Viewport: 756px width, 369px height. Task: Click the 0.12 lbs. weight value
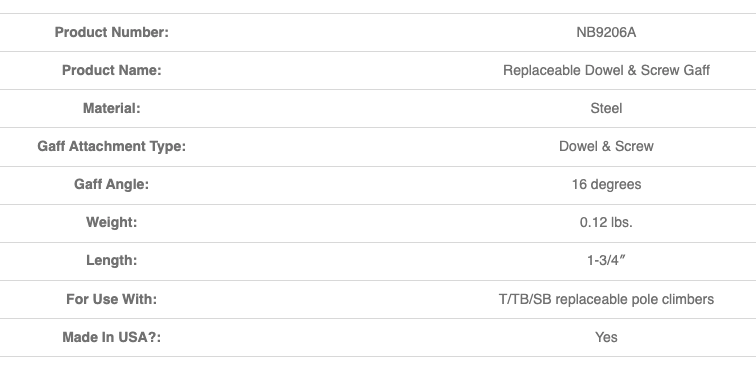click(606, 222)
